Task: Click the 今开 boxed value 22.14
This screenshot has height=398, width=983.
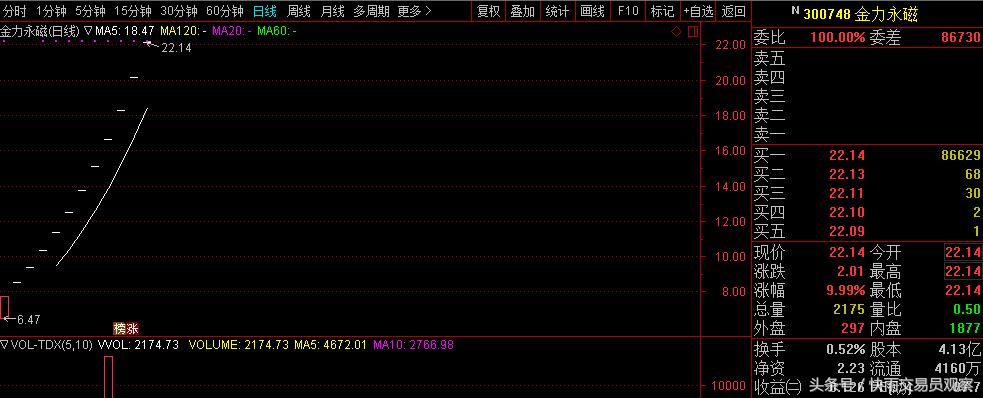Action: pos(963,253)
